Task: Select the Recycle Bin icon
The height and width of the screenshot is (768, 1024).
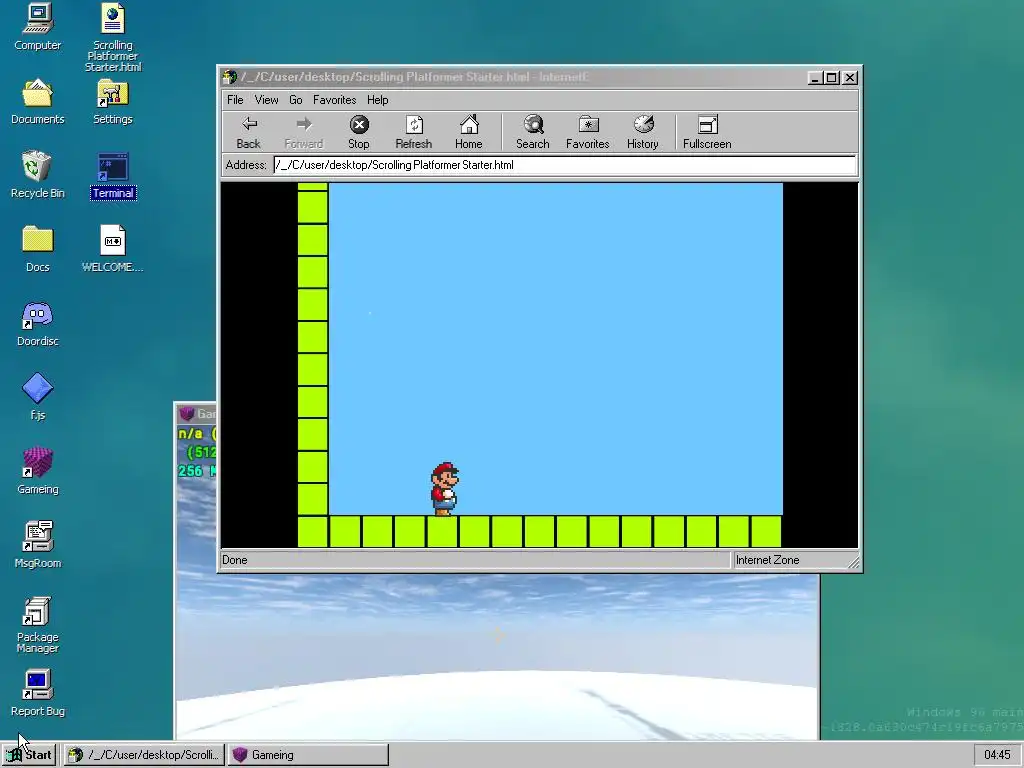Action: [38, 175]
